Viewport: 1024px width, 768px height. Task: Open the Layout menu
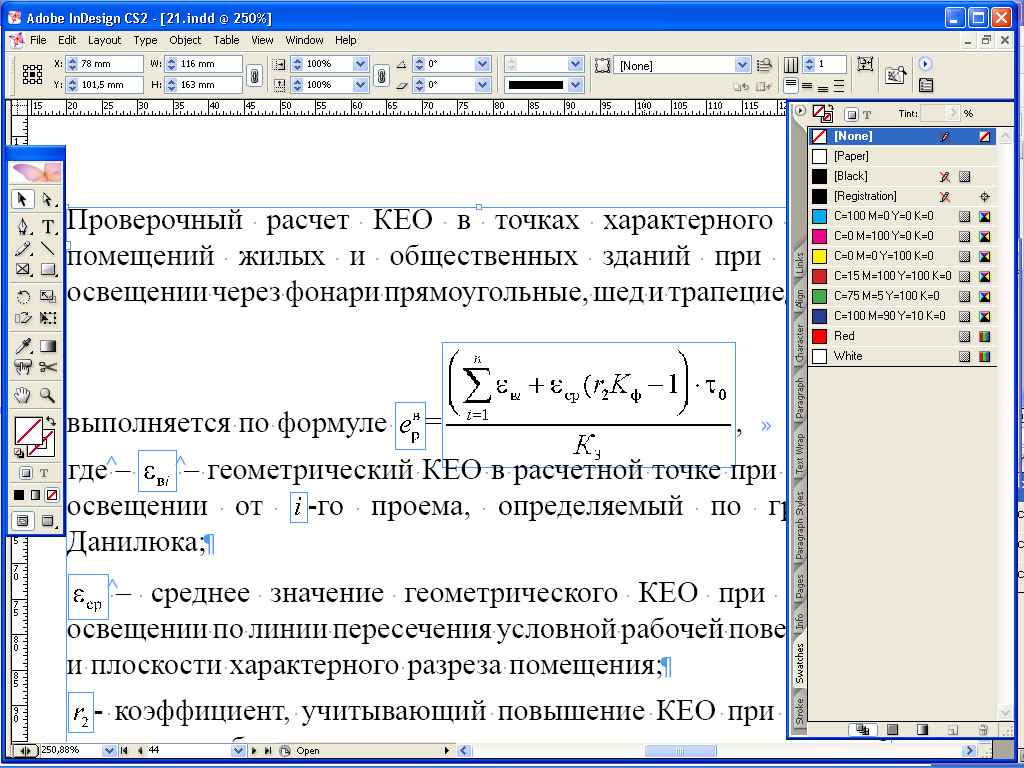pos(104,40)
